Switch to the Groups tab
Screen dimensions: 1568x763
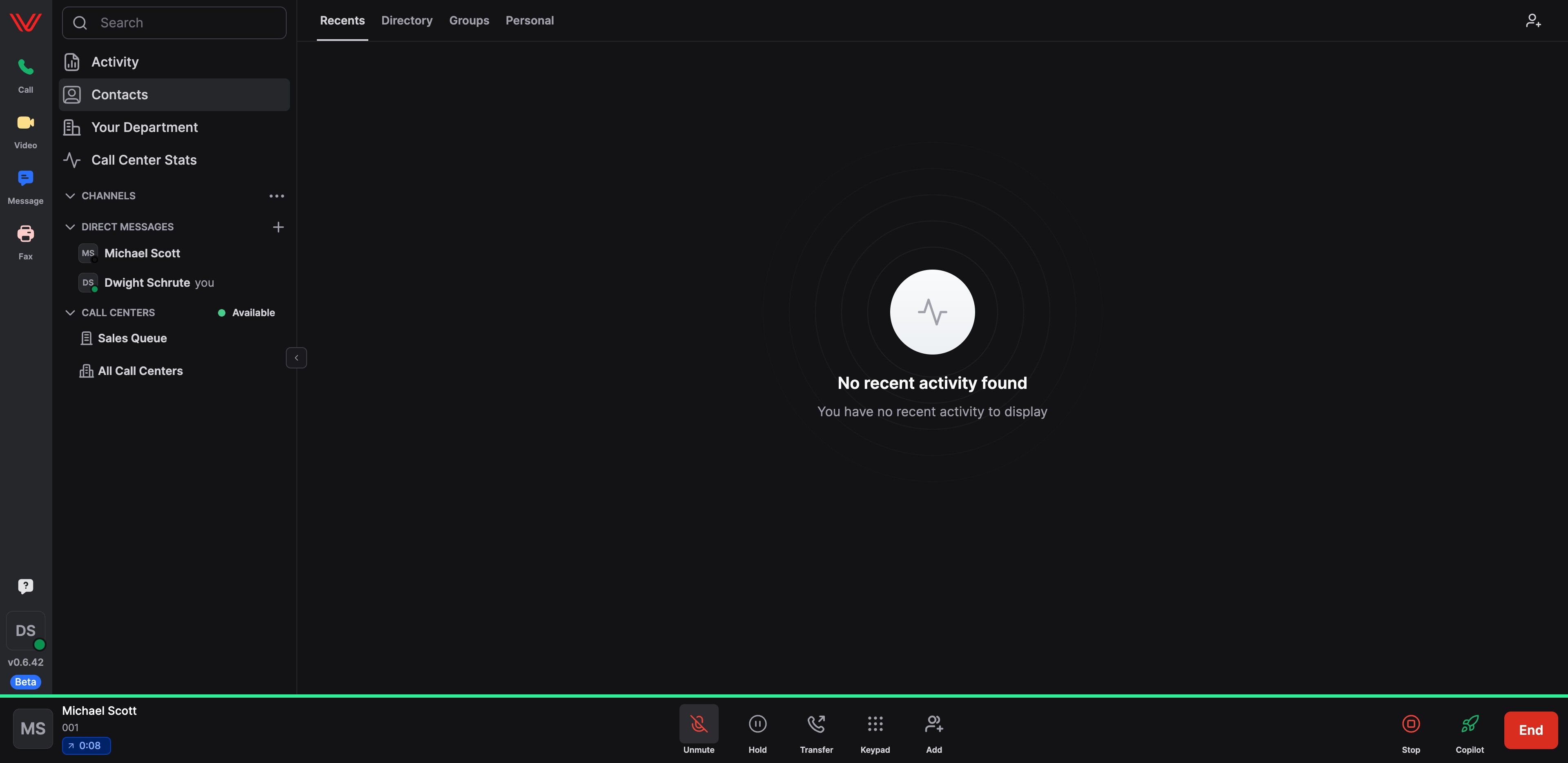469,21
